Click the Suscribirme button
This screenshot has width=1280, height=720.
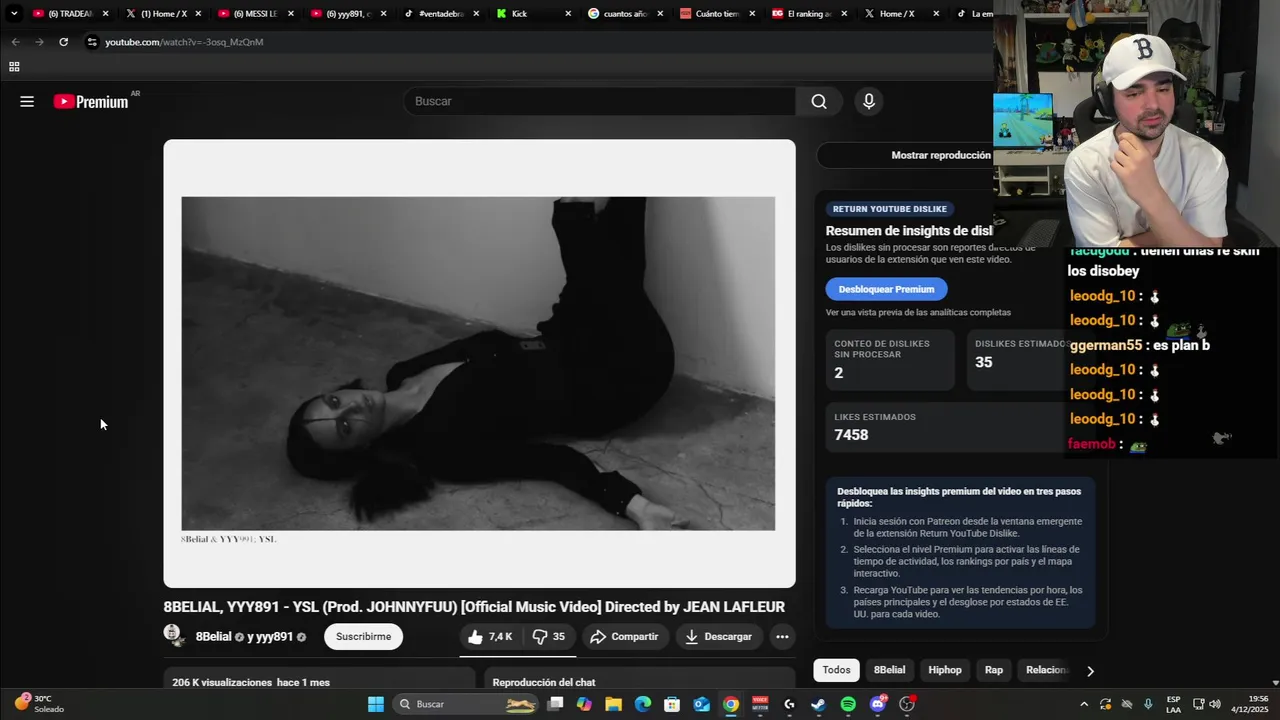(x=364, y=637)
